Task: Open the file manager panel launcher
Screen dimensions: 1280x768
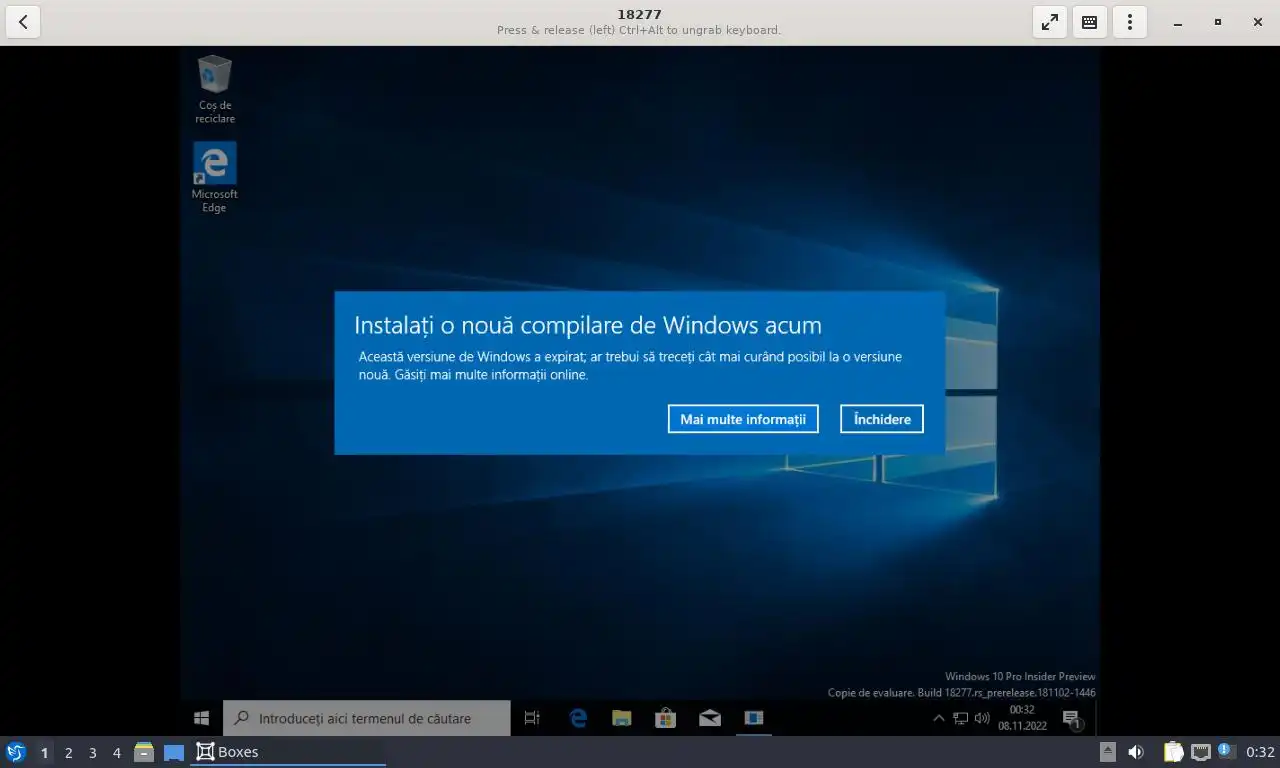Action: [144, 752]
